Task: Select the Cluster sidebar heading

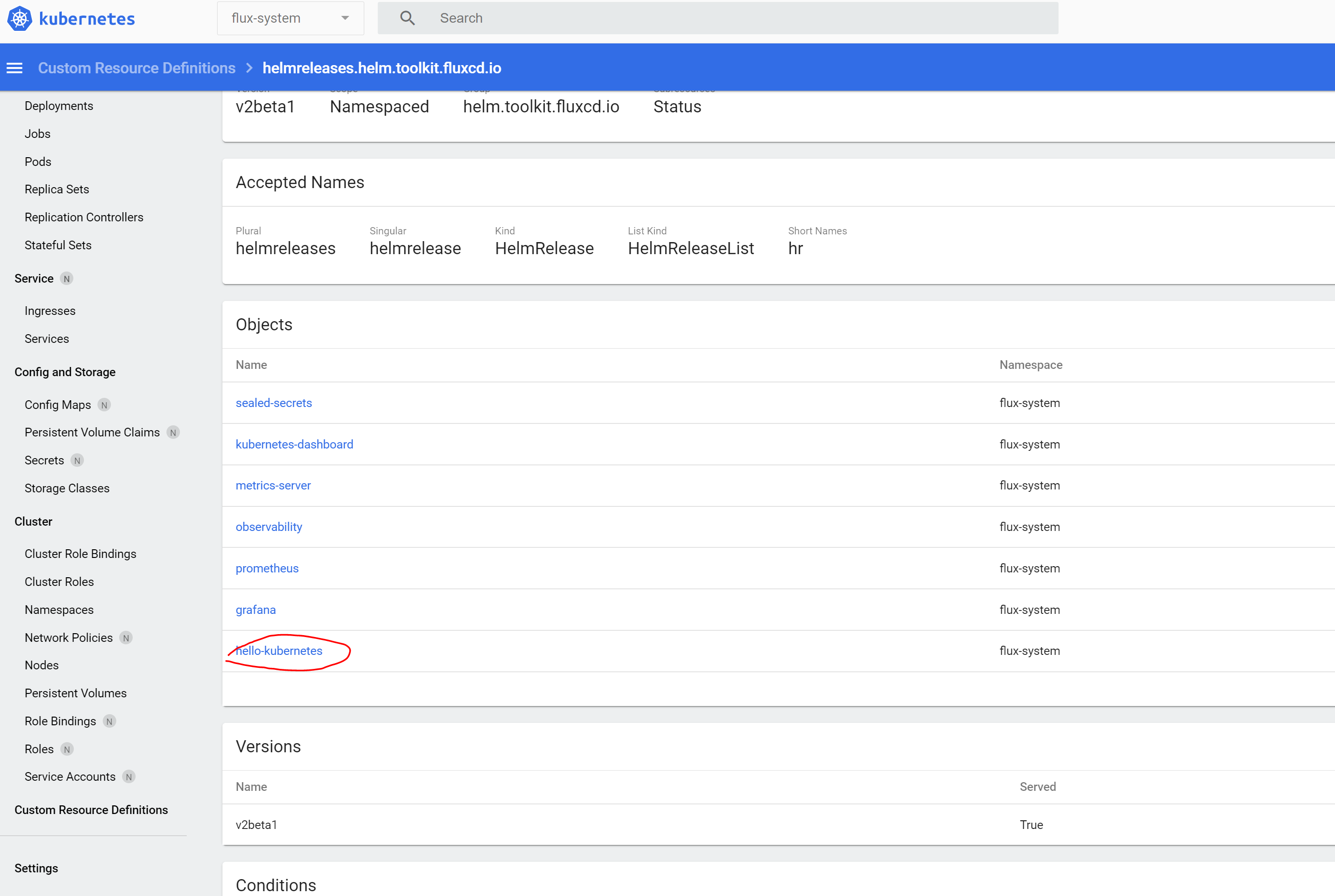Action: (34, 522)
